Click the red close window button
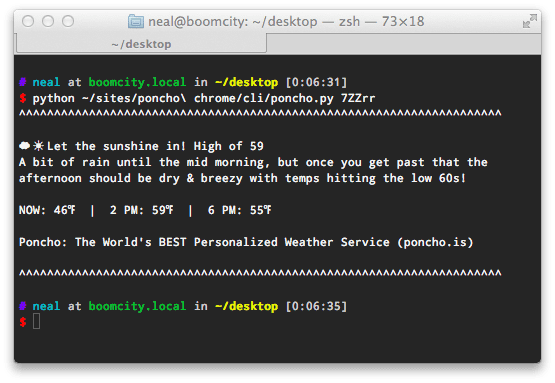This screenshot has width=555, height=383. coord(28,21)
